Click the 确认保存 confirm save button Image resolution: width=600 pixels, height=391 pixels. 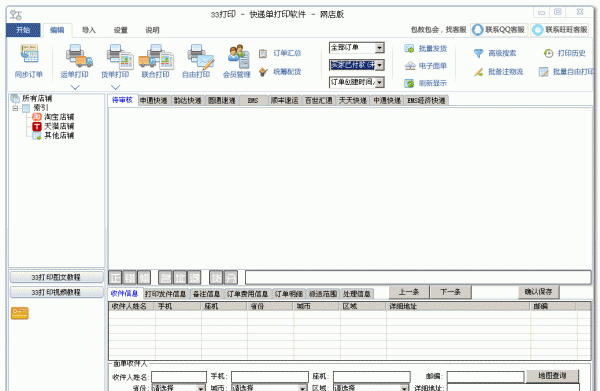539,292
